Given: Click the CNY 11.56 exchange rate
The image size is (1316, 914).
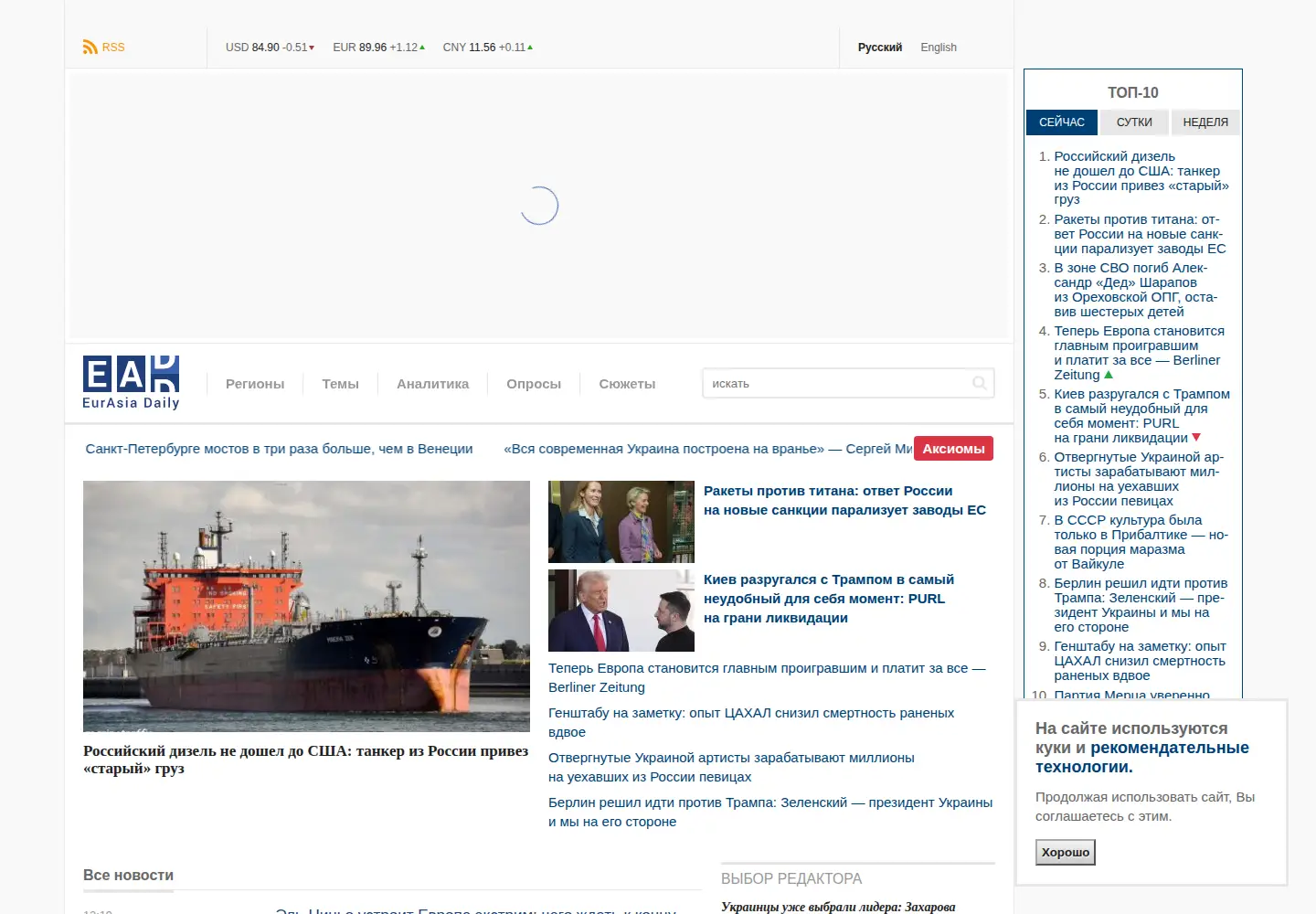Looking at the screenshot, I should pos(488,48).
